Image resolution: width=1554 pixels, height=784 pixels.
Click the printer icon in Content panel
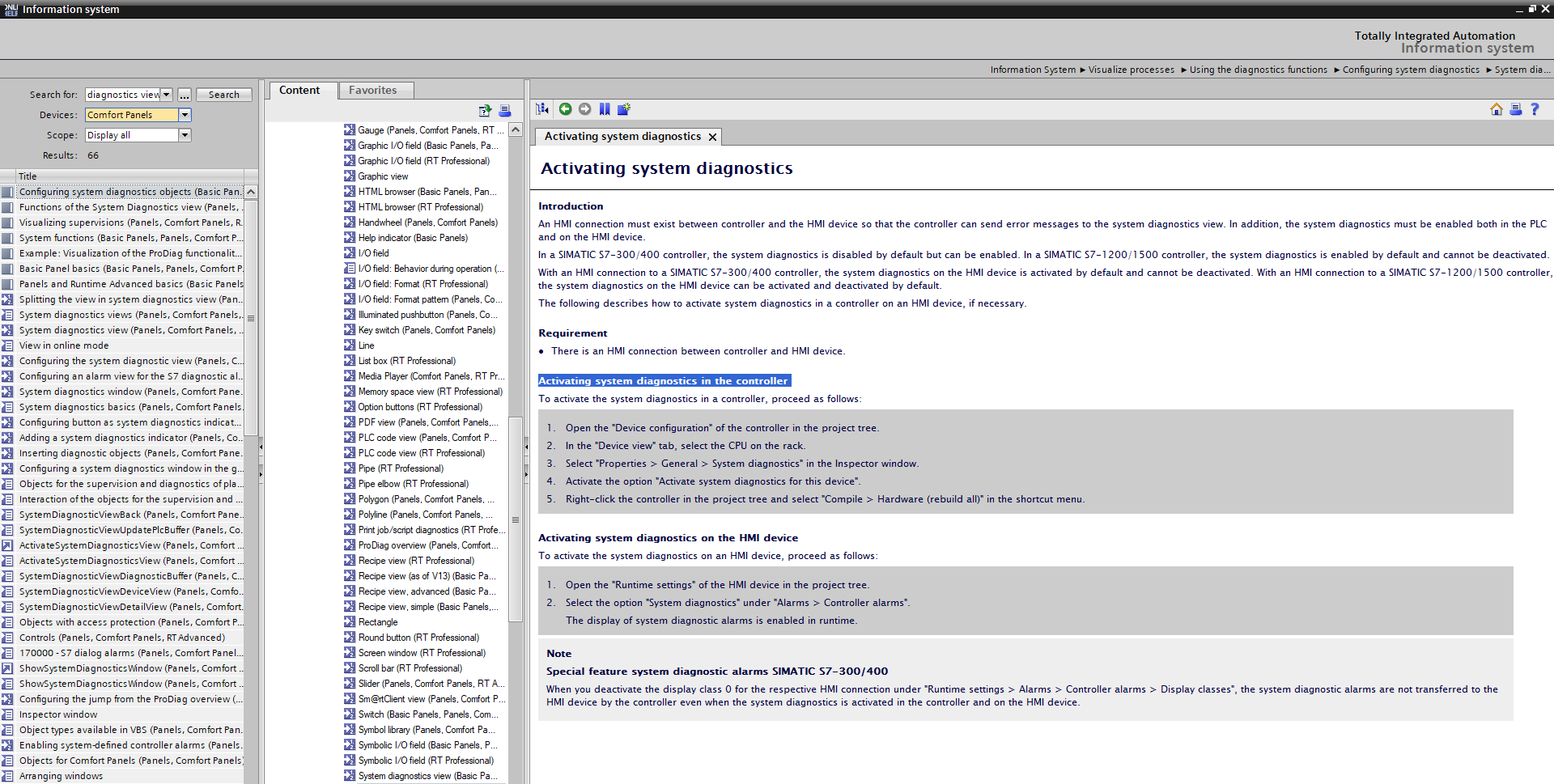coord(505,111)
